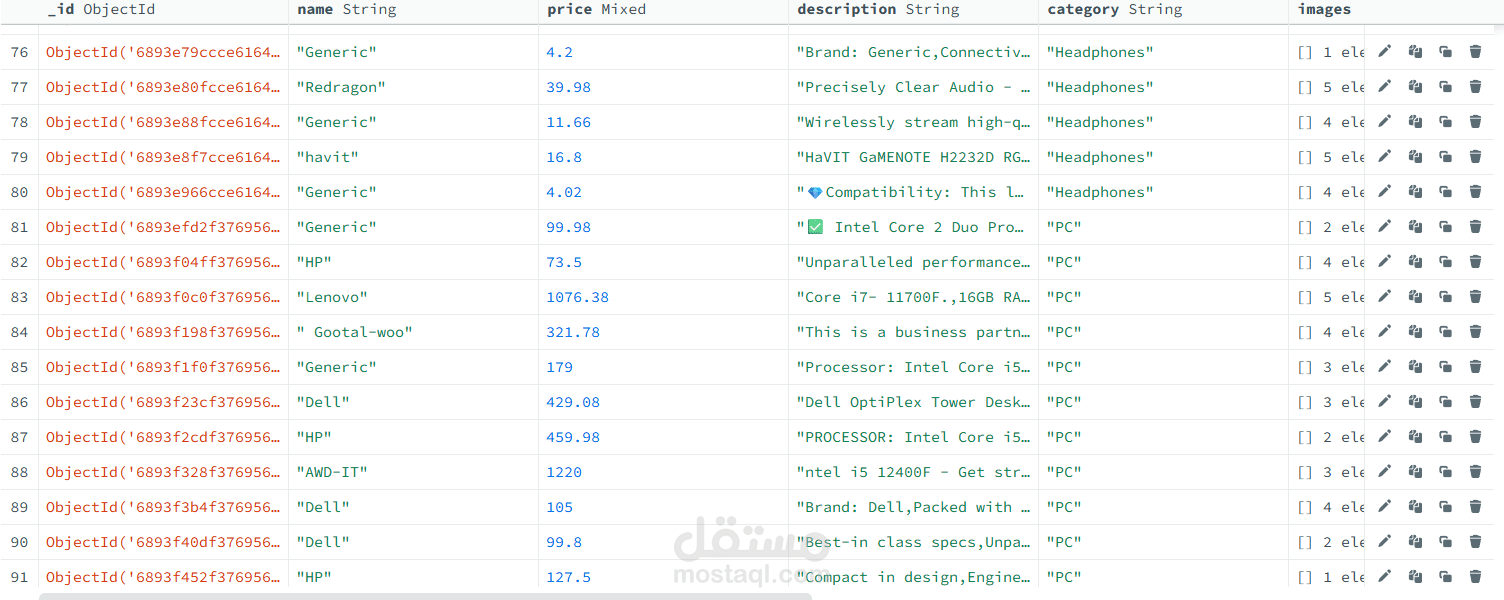Delete the havit document row 79
This screenshot has height=600, width=1504.
pyautogui.click(x=1475, y=157)
